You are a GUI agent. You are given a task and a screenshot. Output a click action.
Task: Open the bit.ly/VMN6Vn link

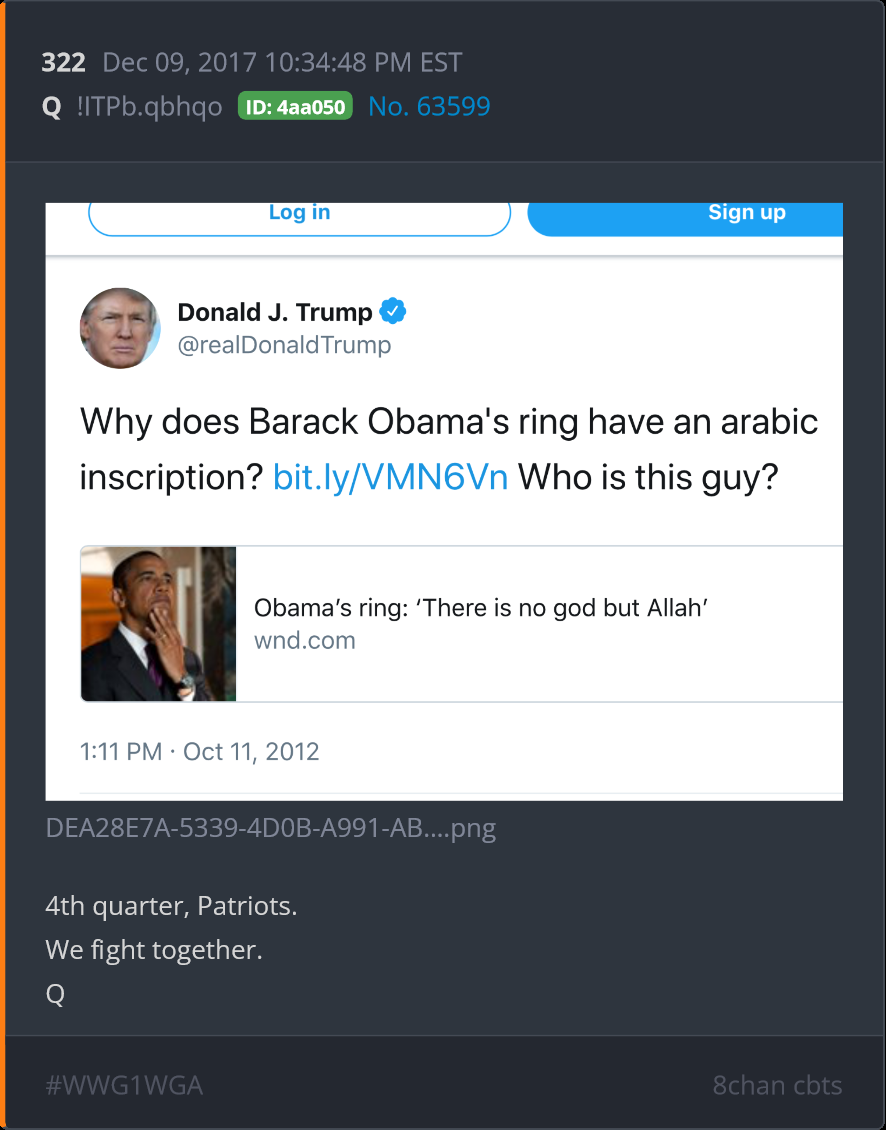click(390, 477)
